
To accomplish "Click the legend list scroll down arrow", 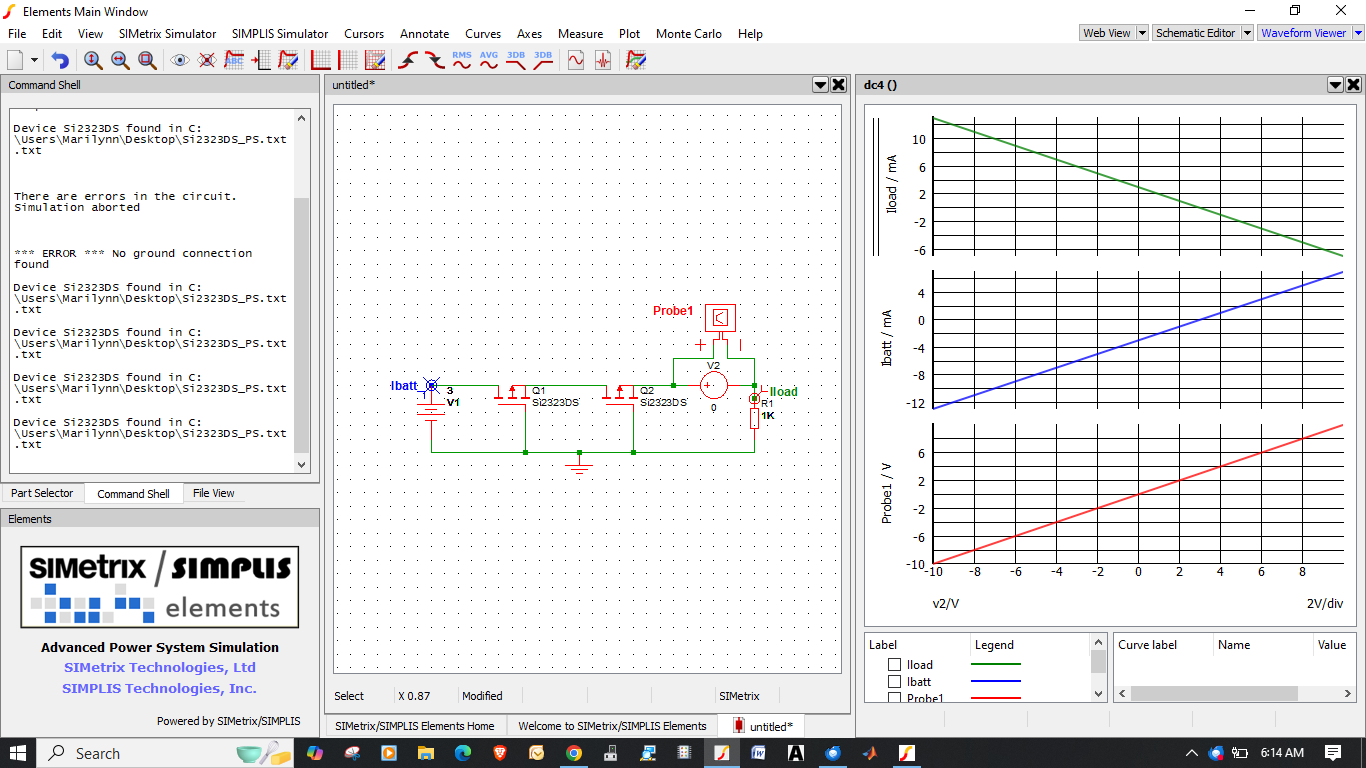I will tap(1098, 693).
